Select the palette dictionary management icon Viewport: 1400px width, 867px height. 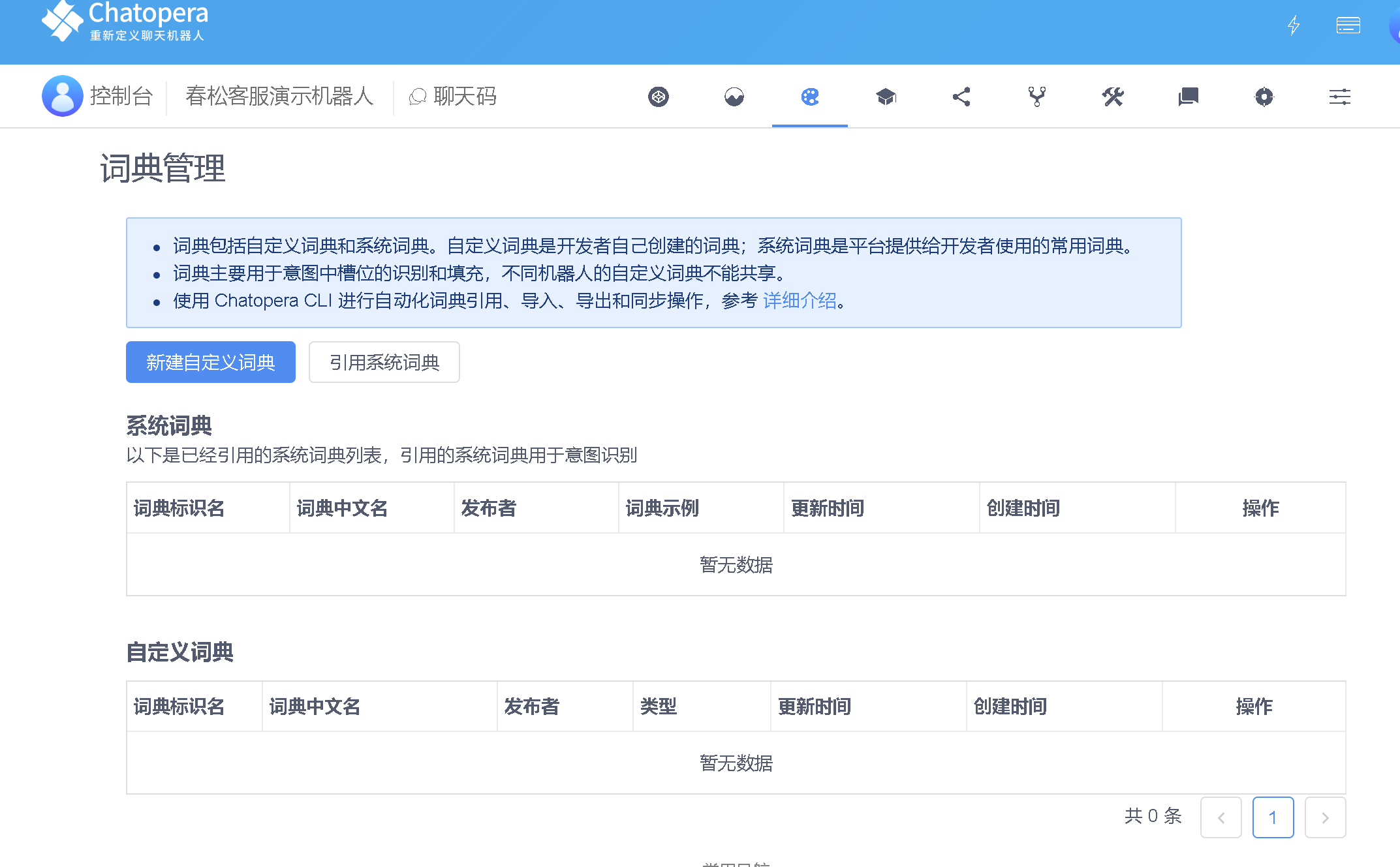tap(809, 97)
